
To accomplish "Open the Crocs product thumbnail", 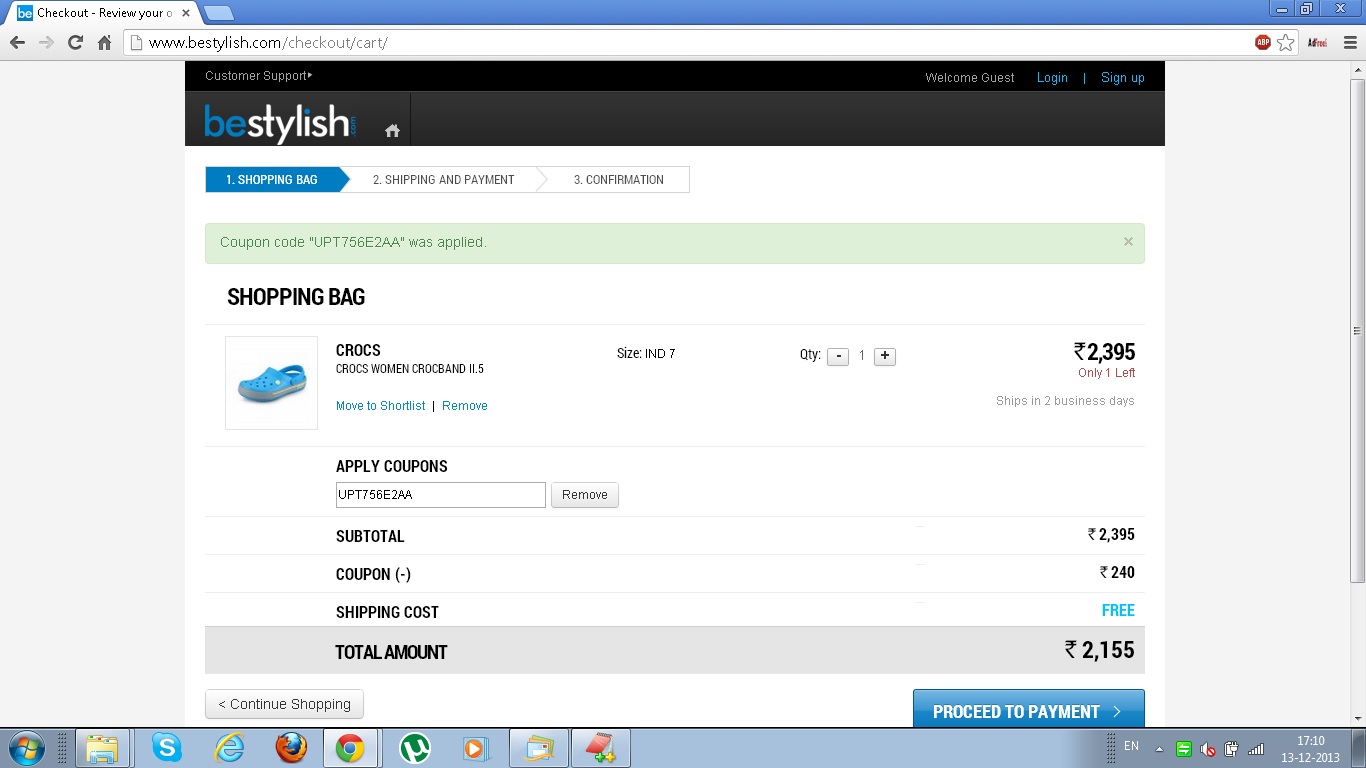I will (271, 383).
